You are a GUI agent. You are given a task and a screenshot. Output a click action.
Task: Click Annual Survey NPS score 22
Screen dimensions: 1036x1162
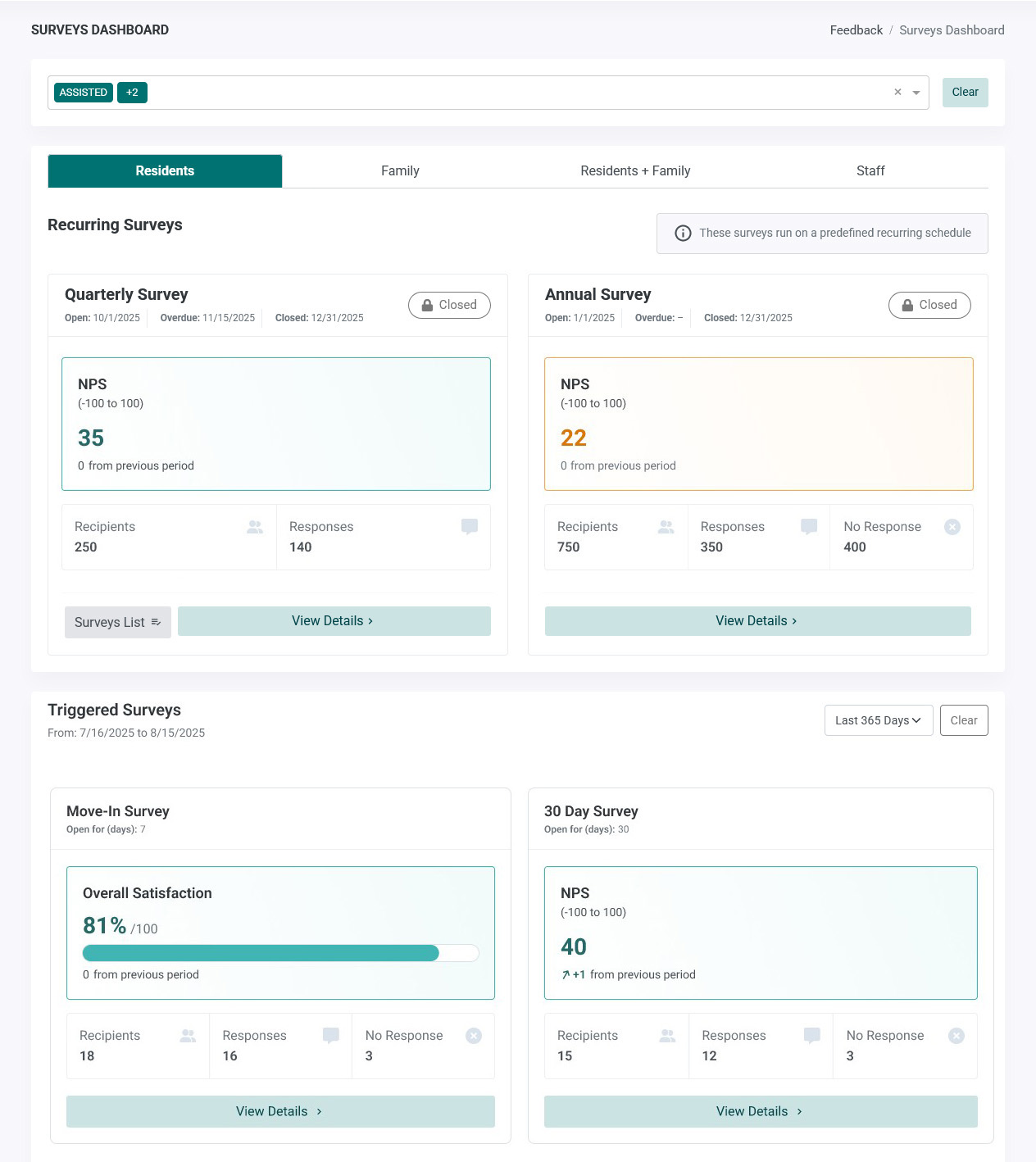(574, 438)
